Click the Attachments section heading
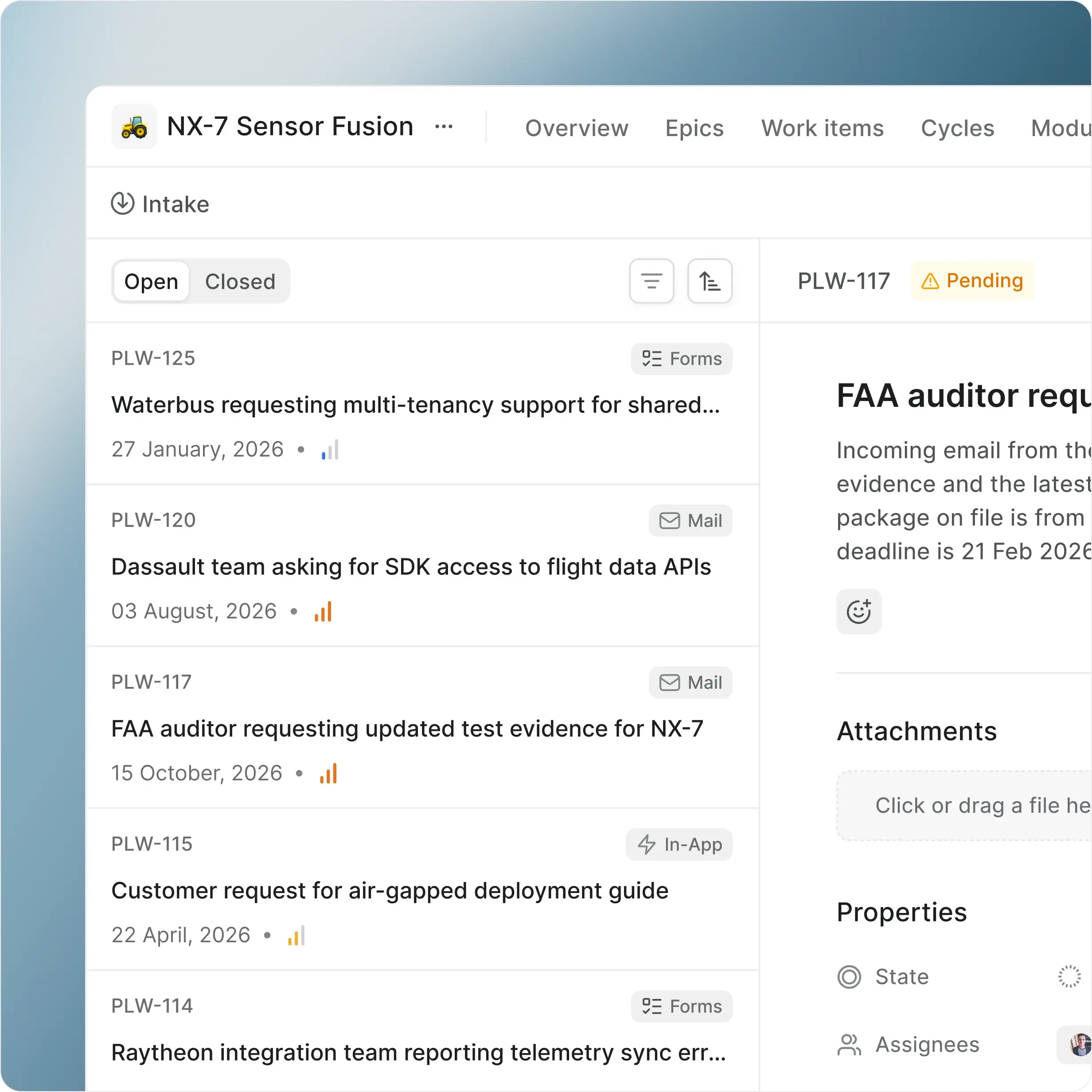1092x1092 pixels. click(916, 731)
